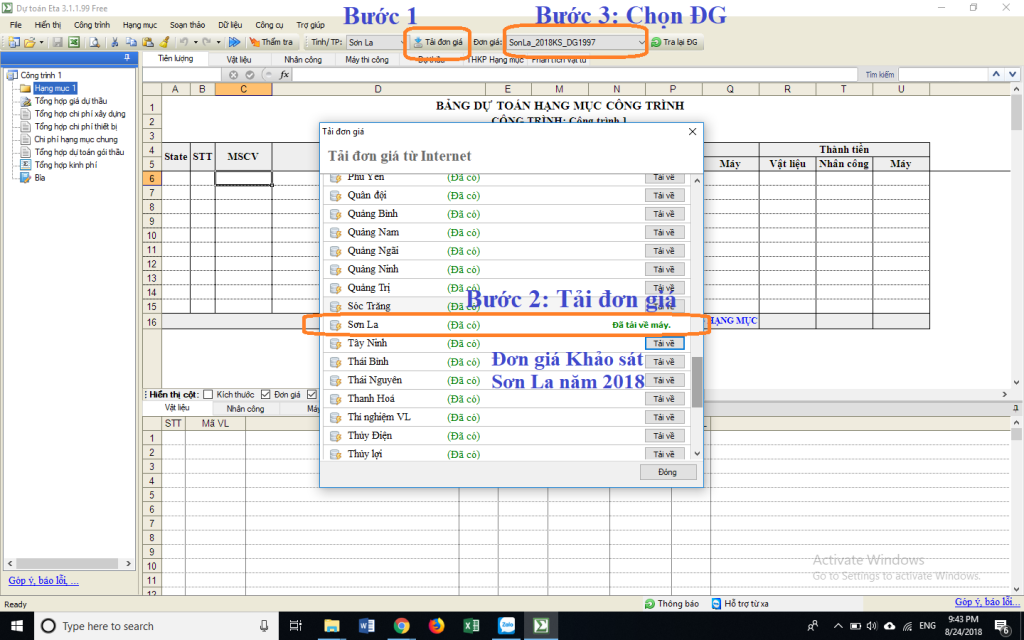Expand the Đơn giá SonLa_2018KS_DG1997 dropdown

click(640, 43)
